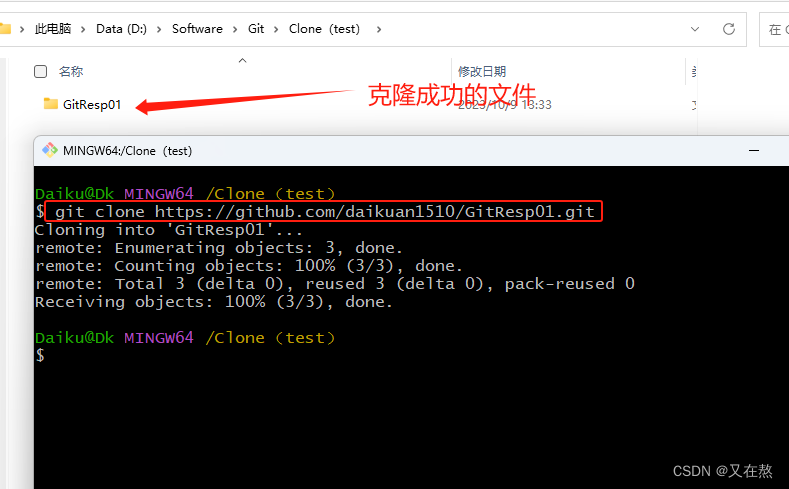
Task: Go to Data (D:) breadcrumb
Action: coord(121,29)
